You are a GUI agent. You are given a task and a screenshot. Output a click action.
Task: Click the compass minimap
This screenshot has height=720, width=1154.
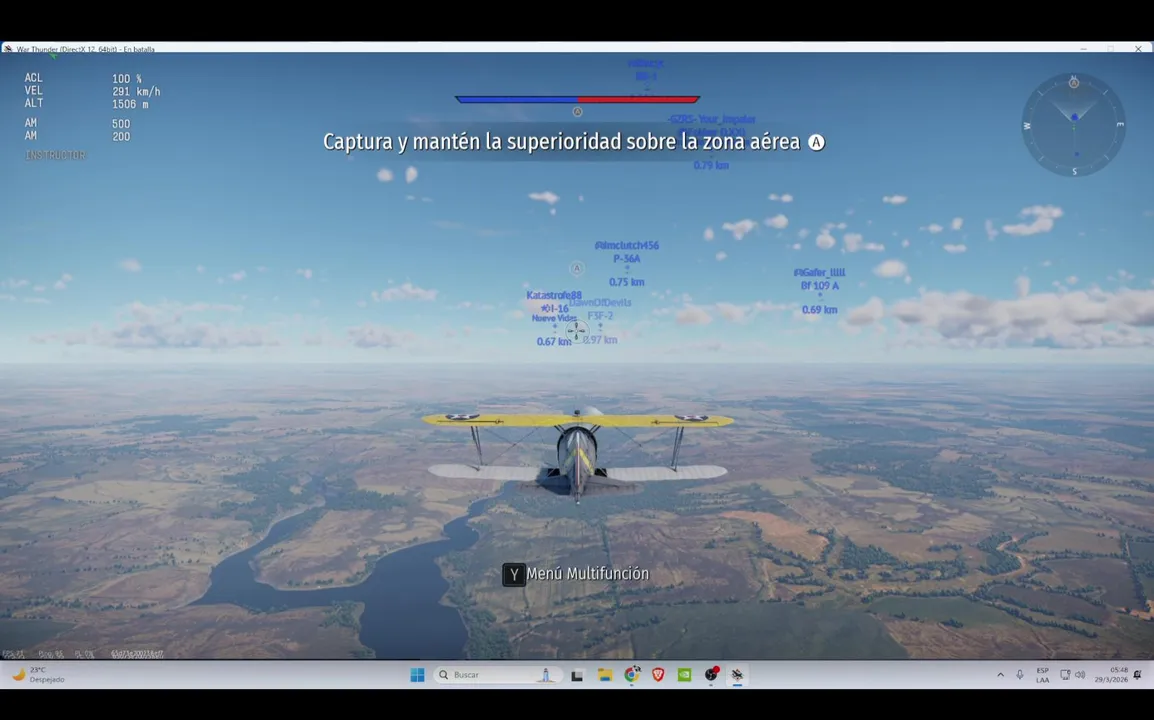pos(1074,124)
